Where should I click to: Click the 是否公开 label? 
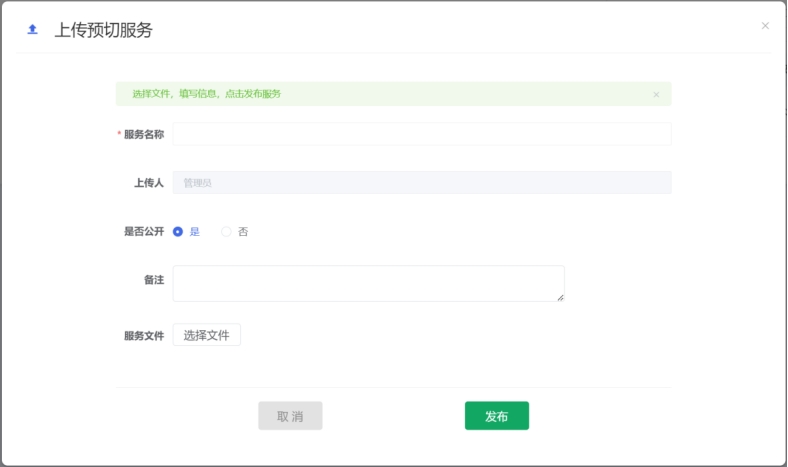[144, 232]
